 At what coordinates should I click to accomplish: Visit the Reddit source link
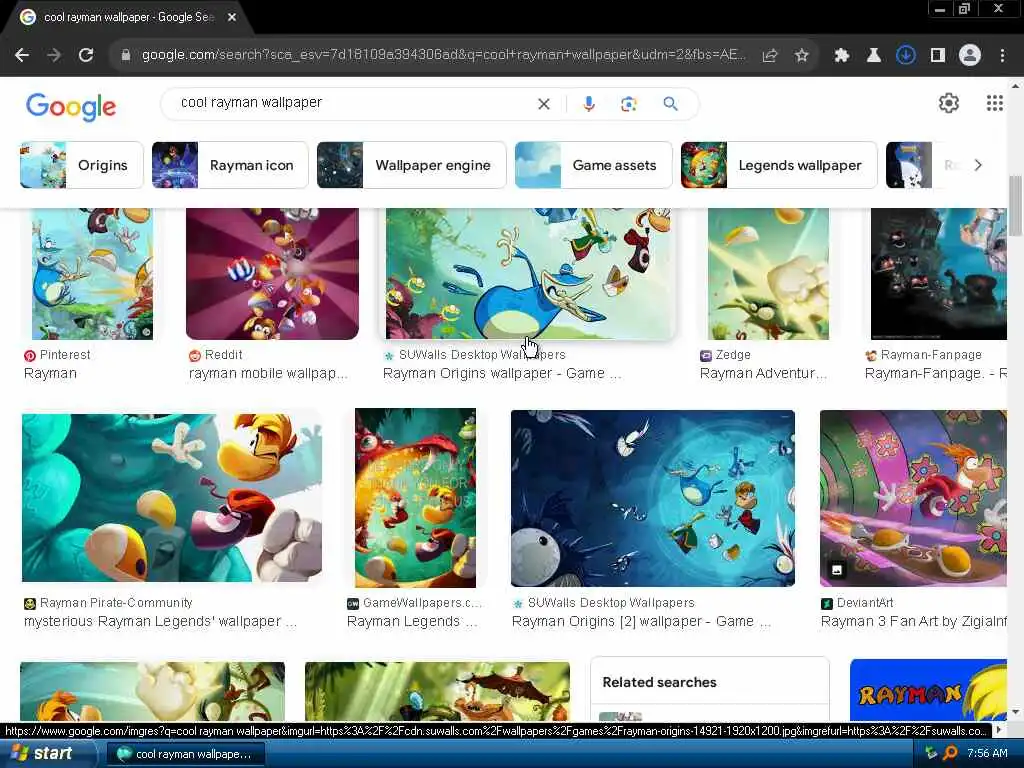click(x=216, y=355)
